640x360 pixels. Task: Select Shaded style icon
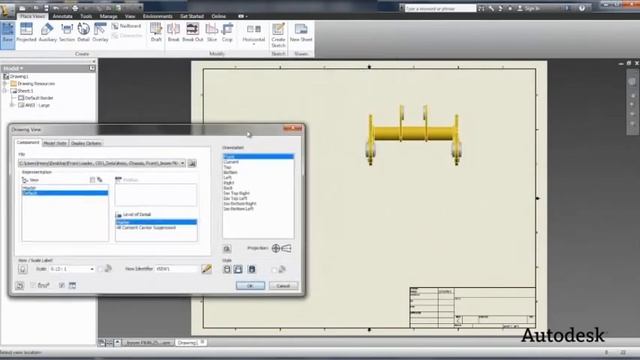pos(252,269)
